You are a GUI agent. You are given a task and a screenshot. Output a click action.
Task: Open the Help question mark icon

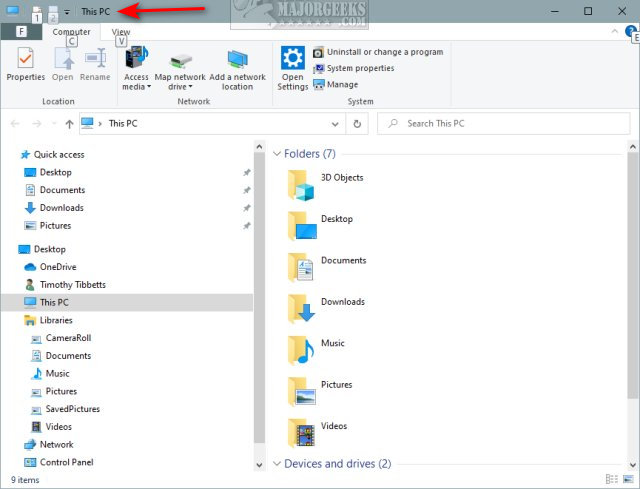pyautogui.click(x=631, y=31)
